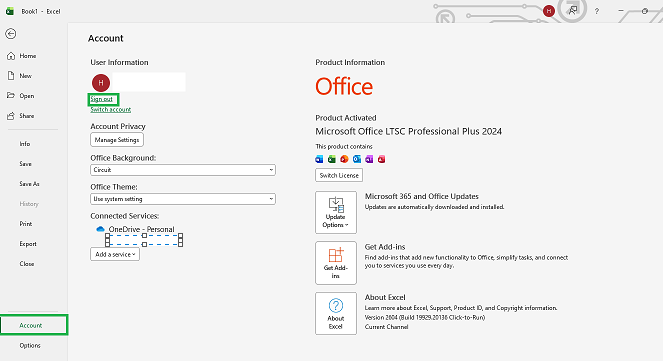Screen dimensions: 663x361
Task: Click the feedback person icon in title bar
Action: (x=573, y=10)
